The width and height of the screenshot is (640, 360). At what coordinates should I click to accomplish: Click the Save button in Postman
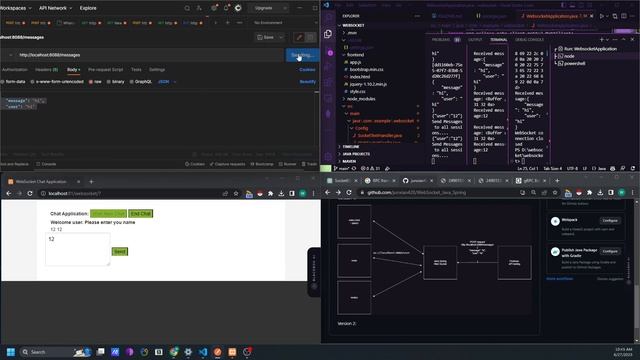(x=266, y=38)
